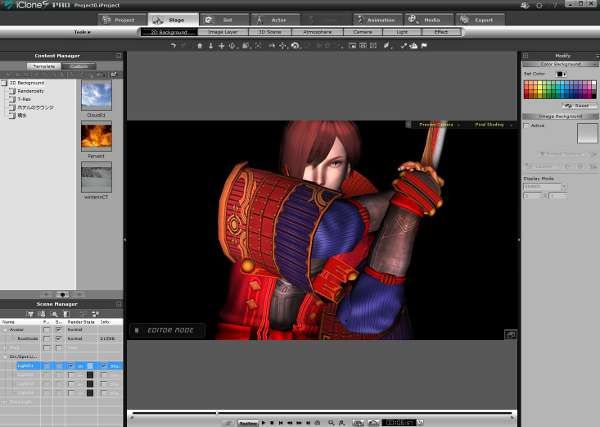Open the Light sub-tab

(x=402, y=32)
